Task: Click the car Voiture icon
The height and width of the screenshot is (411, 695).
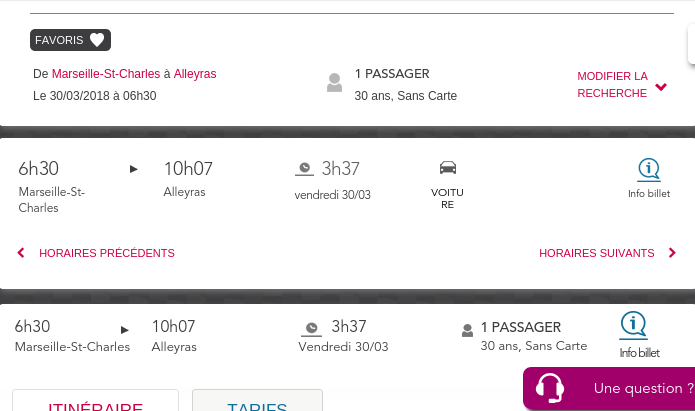Action: (448, 168)
